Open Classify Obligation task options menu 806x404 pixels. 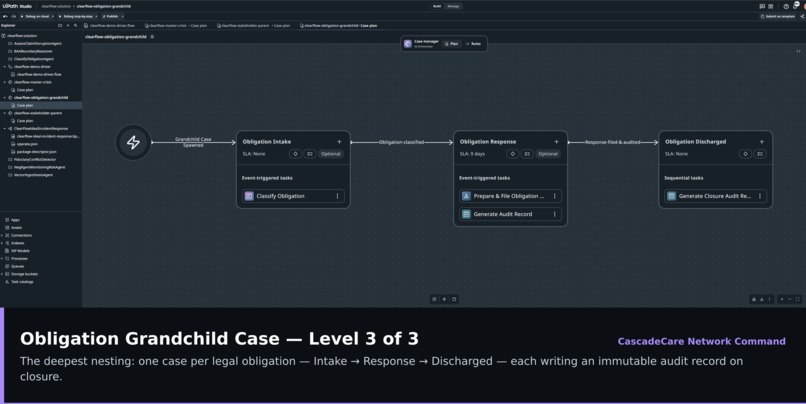(x=337, y=196)
